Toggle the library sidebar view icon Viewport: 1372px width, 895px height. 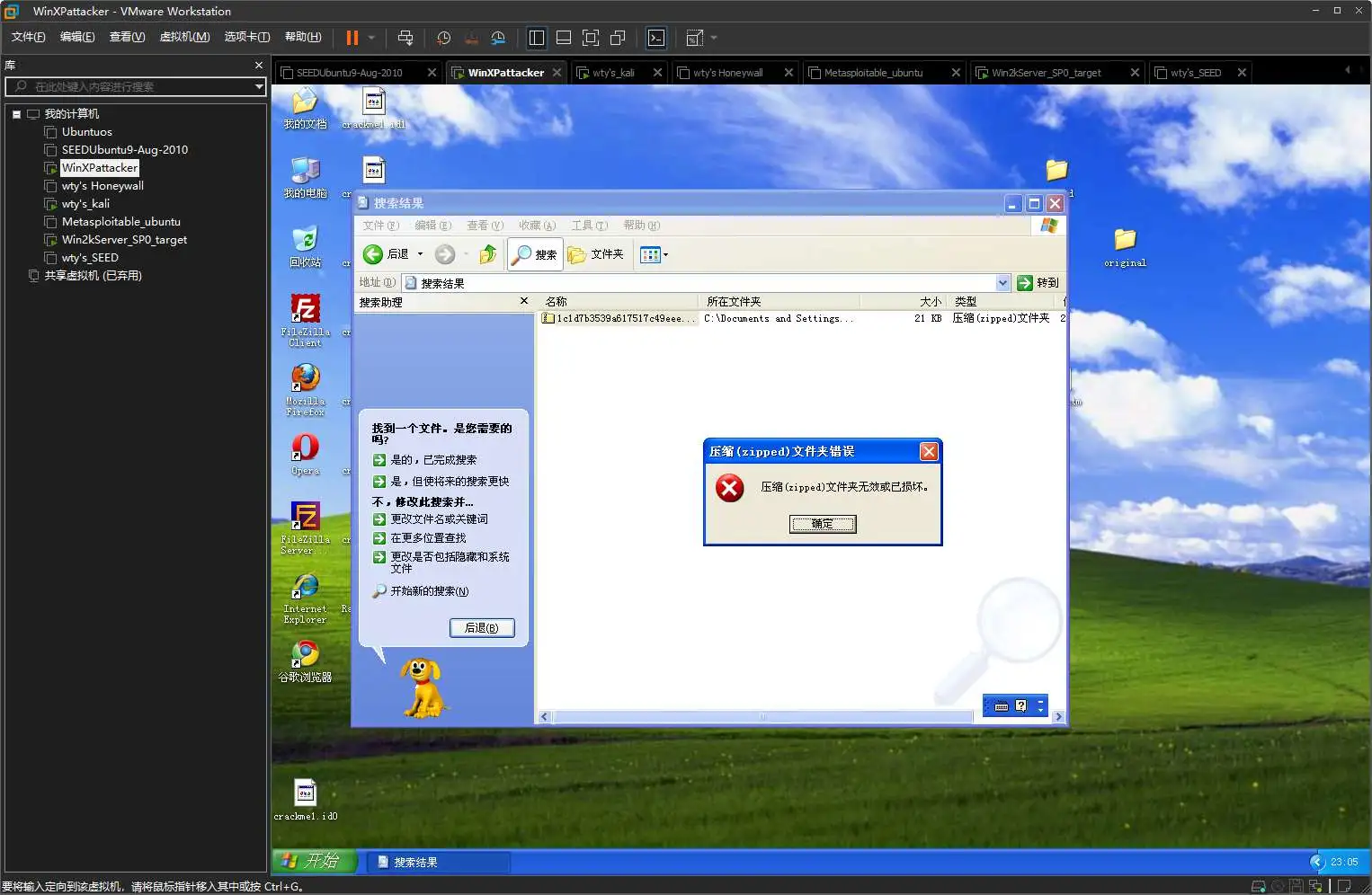click(x=537, y=38)
